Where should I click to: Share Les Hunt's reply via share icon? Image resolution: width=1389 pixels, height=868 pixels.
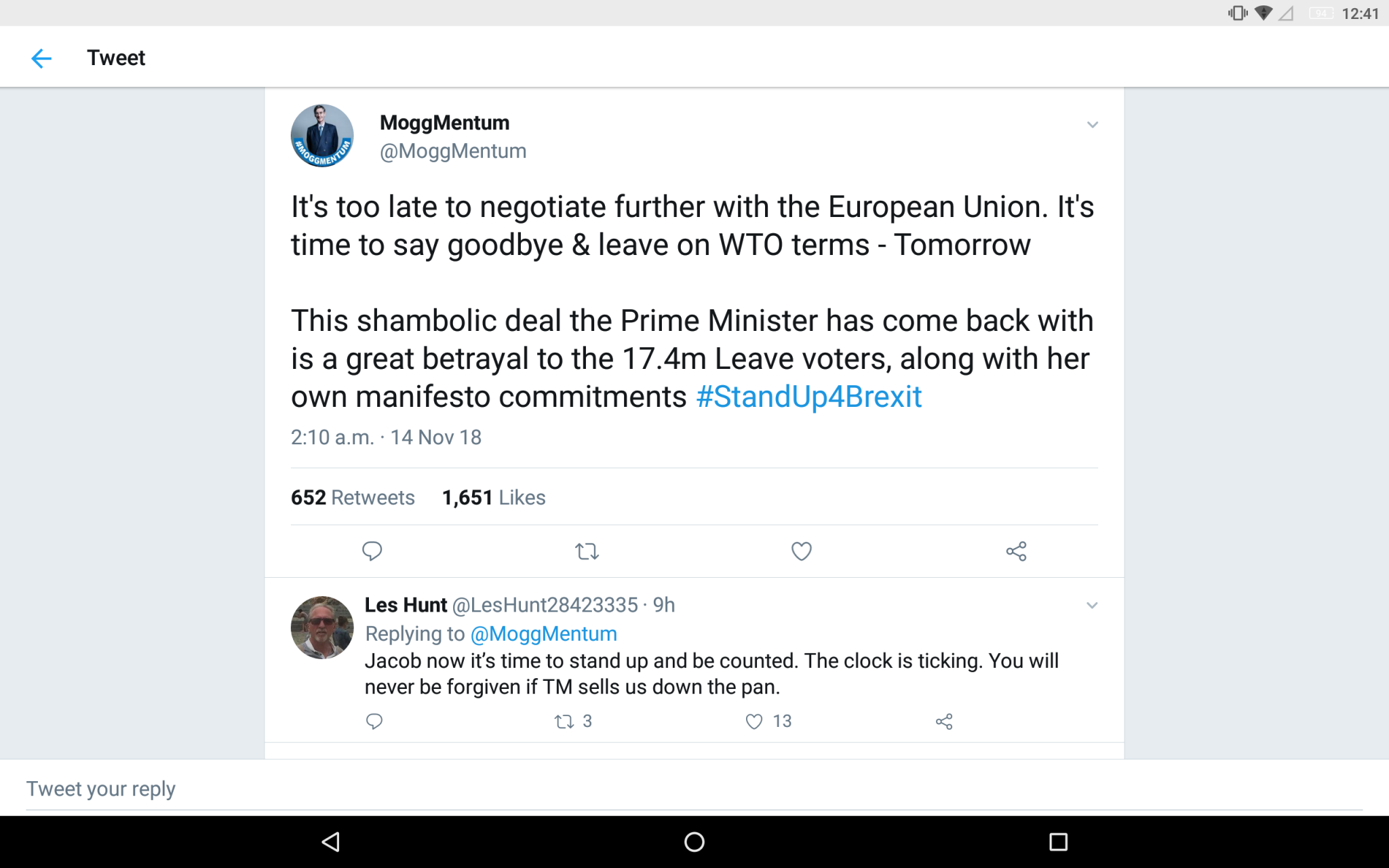944,722
